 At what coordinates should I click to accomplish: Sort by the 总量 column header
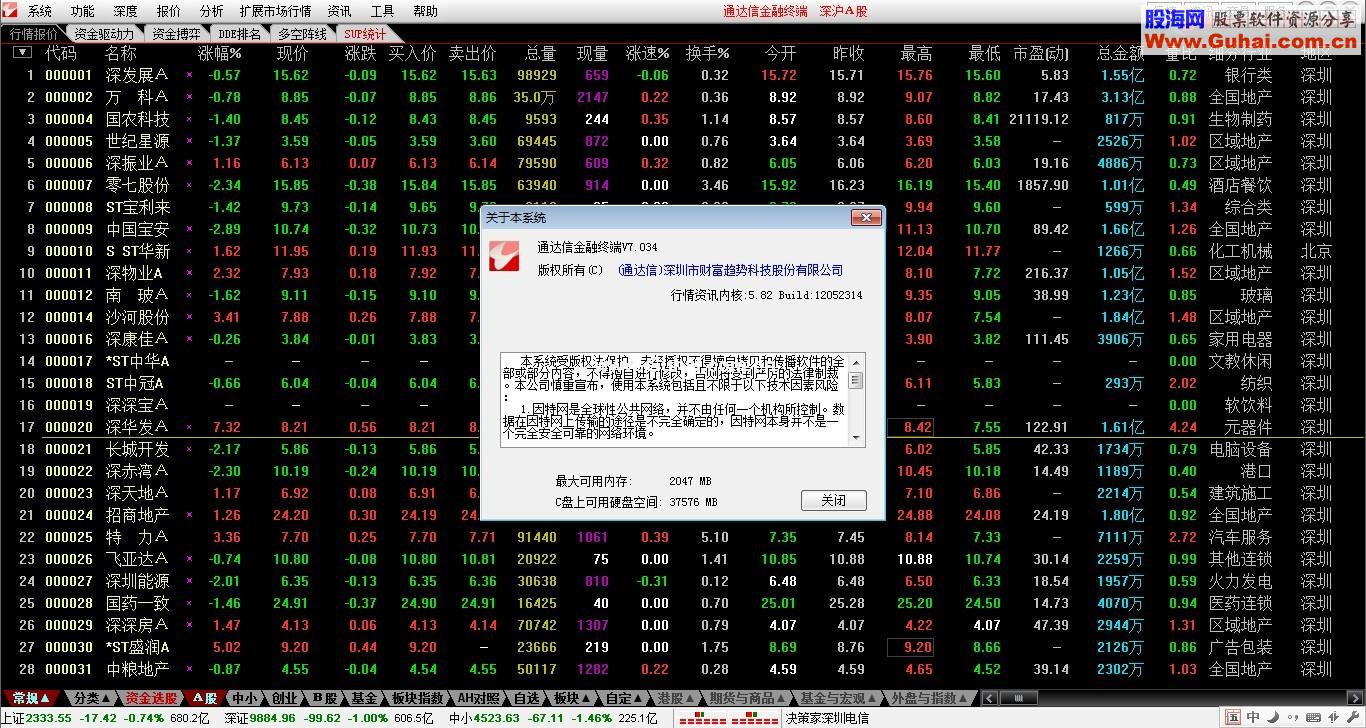coord(540,53)
